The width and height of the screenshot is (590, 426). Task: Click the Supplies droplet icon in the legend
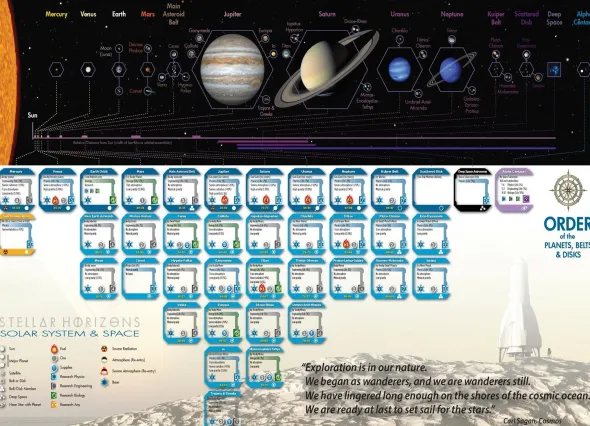click(x=54, y=368)
